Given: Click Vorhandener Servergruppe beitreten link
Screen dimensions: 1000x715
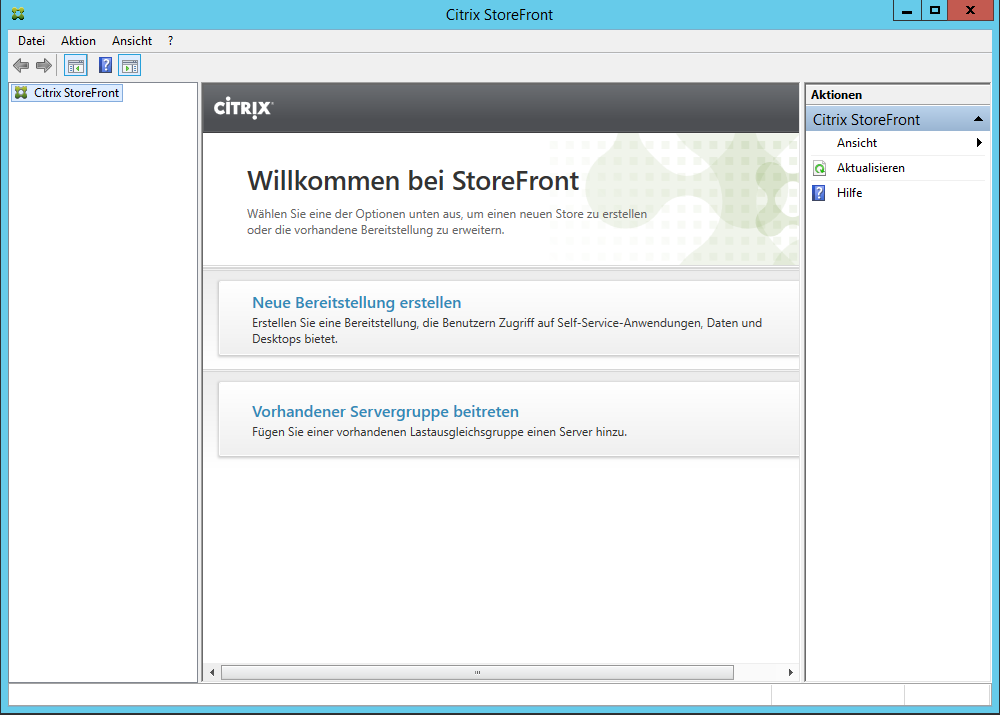Looking at the screenshot, I should [x=385, y=411].
